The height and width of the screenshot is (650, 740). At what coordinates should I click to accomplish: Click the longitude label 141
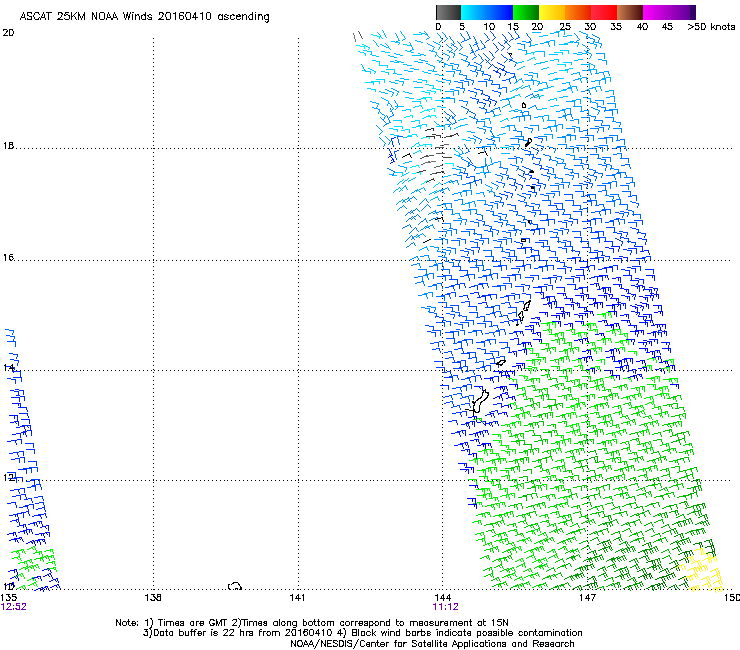(297, 598)
